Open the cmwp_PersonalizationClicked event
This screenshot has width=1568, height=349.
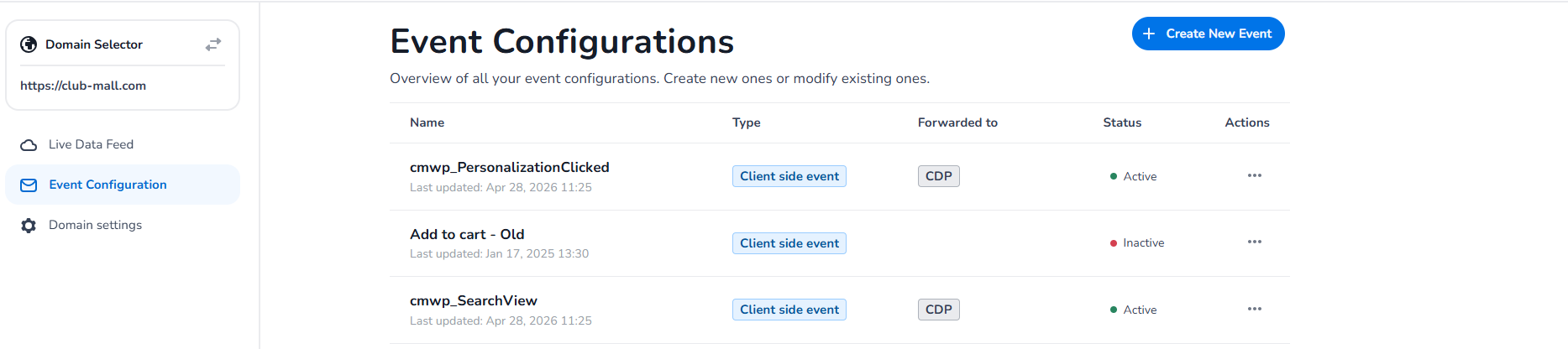[509, 167]
